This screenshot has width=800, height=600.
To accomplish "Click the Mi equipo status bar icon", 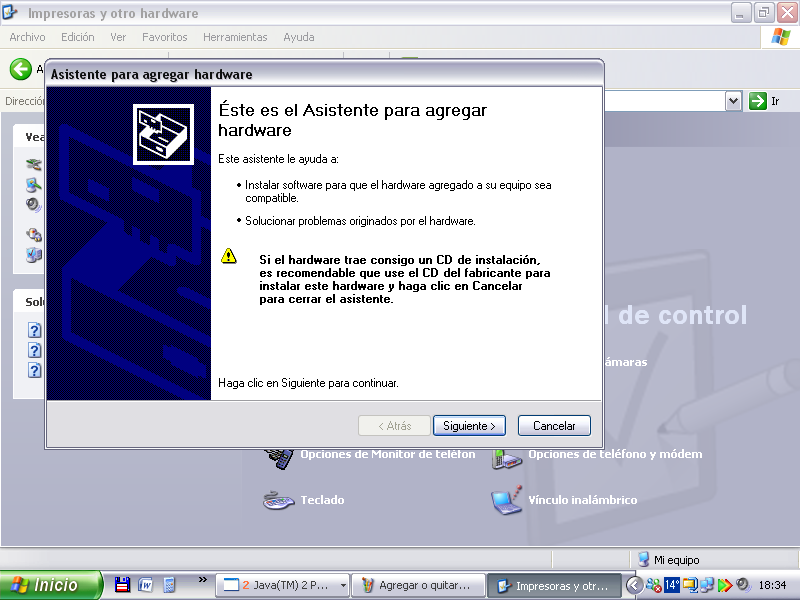I will (x=644, y=560).
